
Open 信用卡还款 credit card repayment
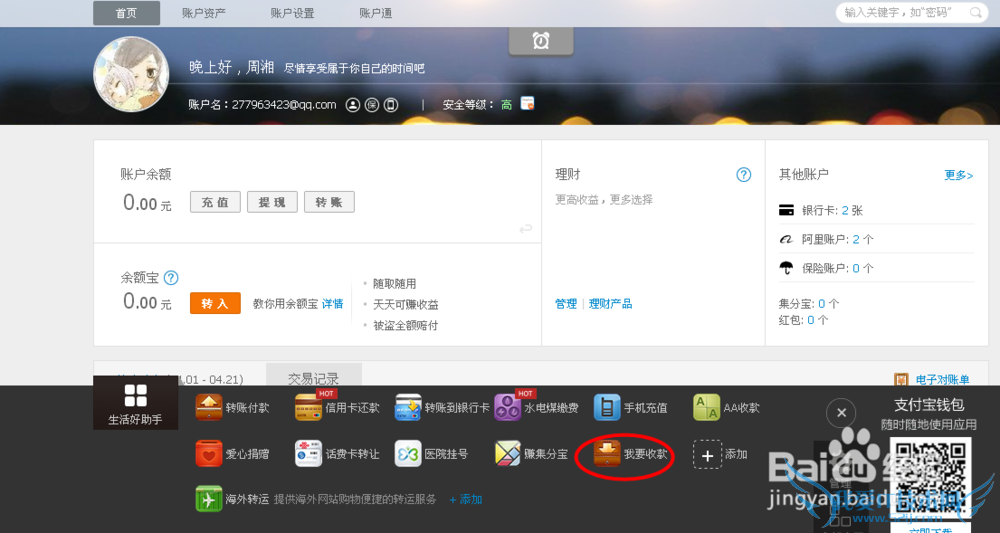pyautogui.click(x=308, y=407)
